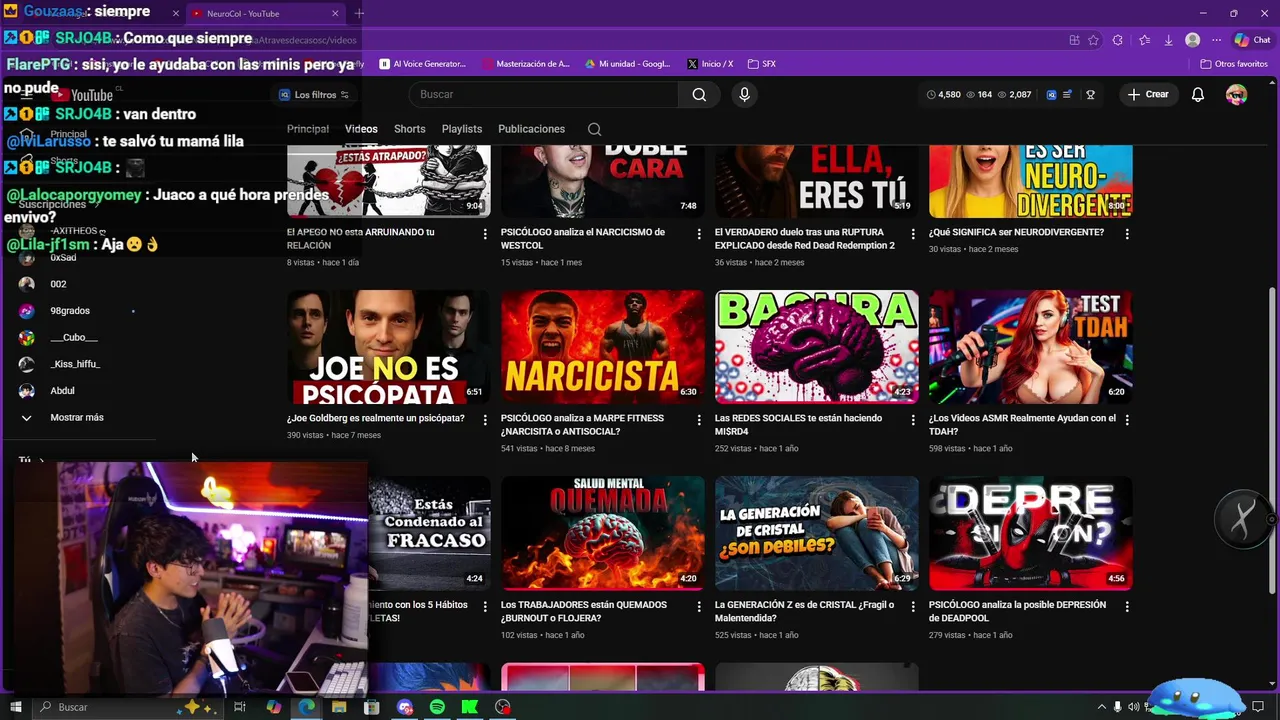Play the GENERACIÓN DE CRISTAL thumbnail

817,533
